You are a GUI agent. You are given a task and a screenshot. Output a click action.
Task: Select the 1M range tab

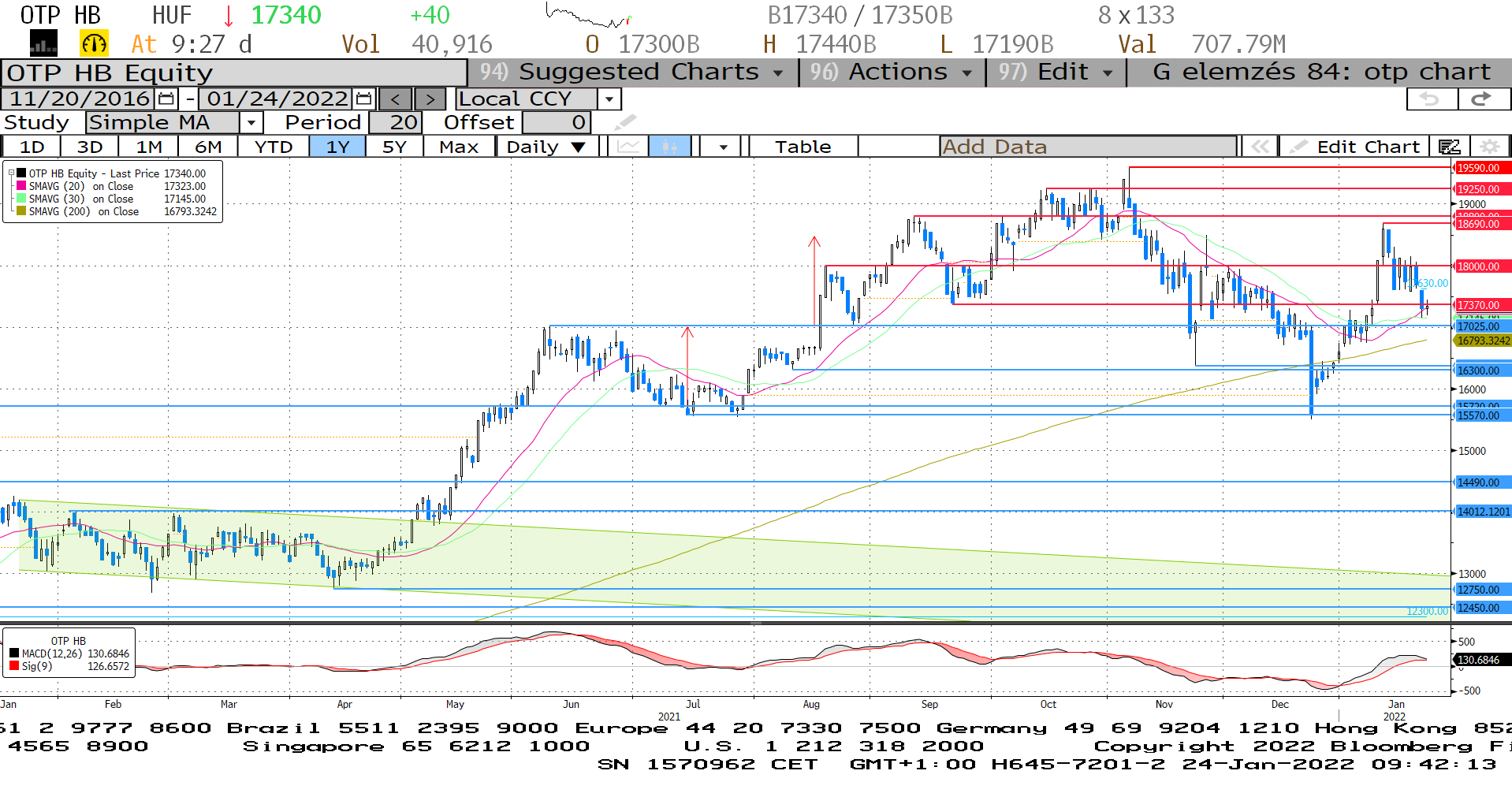149,147
